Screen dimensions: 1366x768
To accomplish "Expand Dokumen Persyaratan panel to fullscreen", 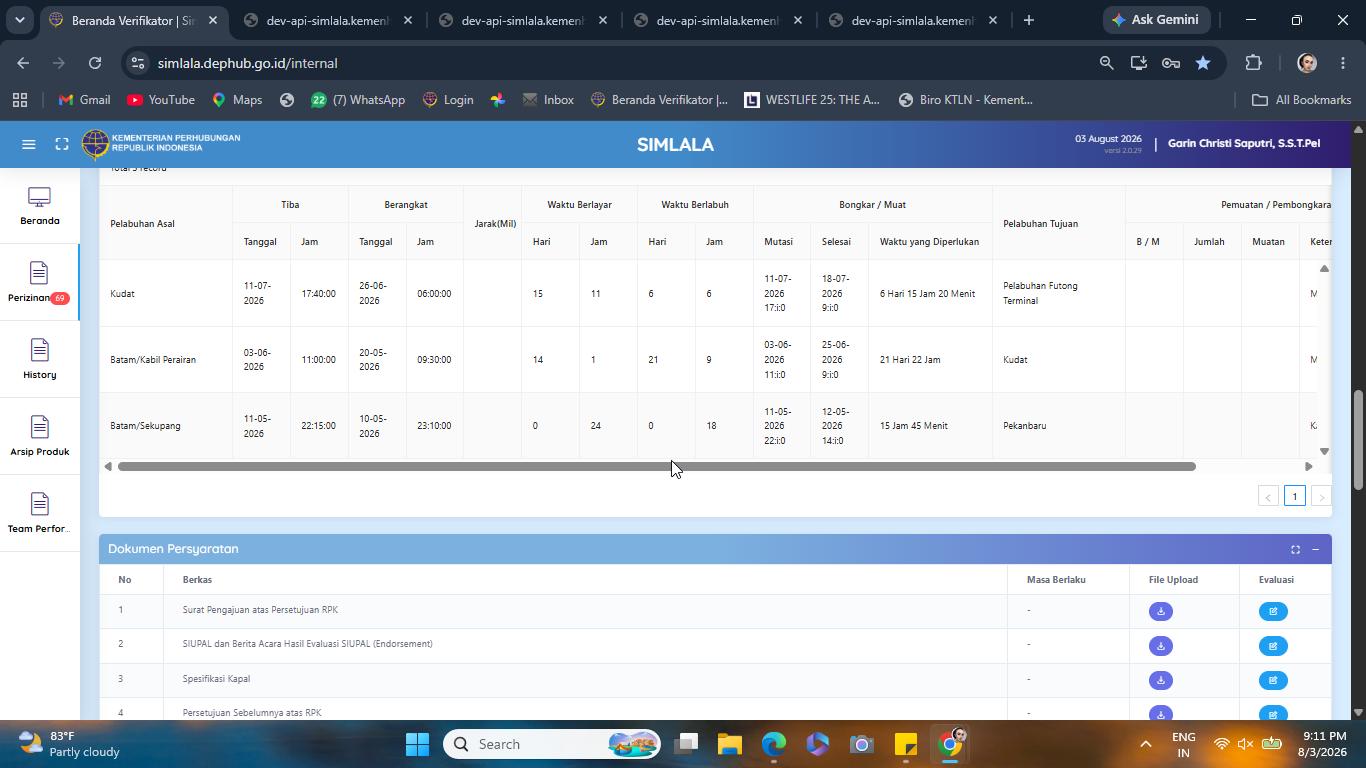I will pyautogui.click(x=1295, y=549).
